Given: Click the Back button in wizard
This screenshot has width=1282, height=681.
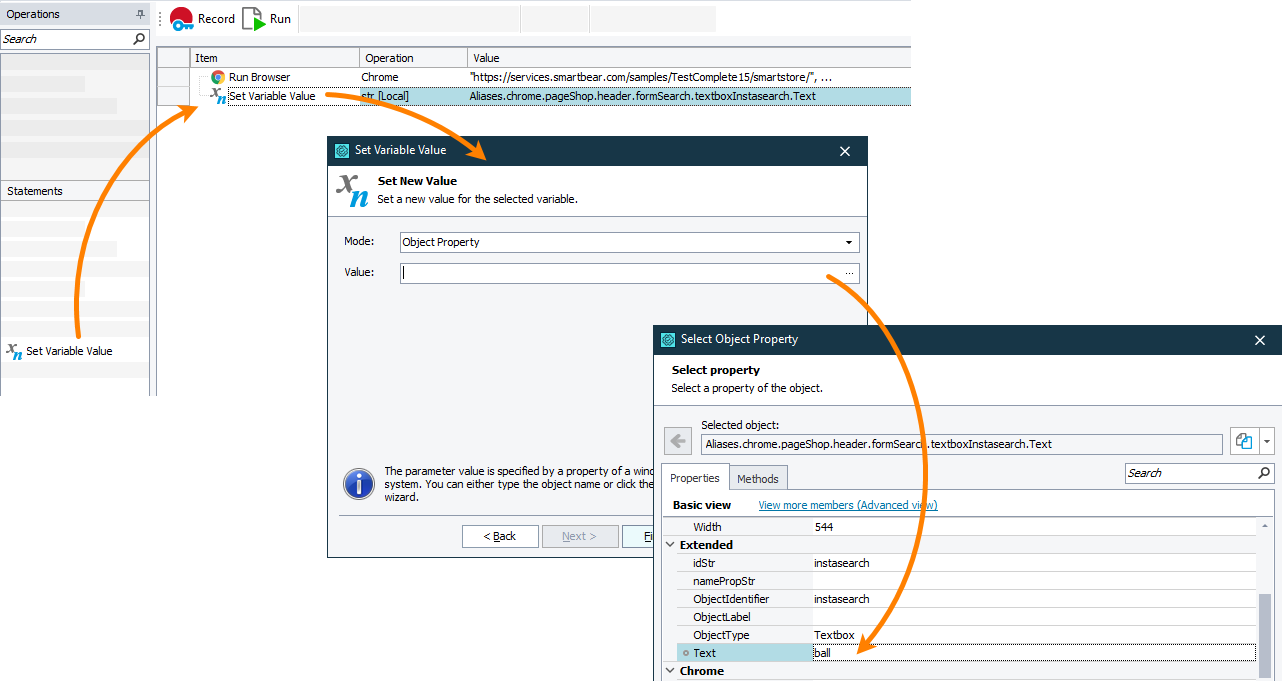Looking at the screenshot, I should 500,536.
